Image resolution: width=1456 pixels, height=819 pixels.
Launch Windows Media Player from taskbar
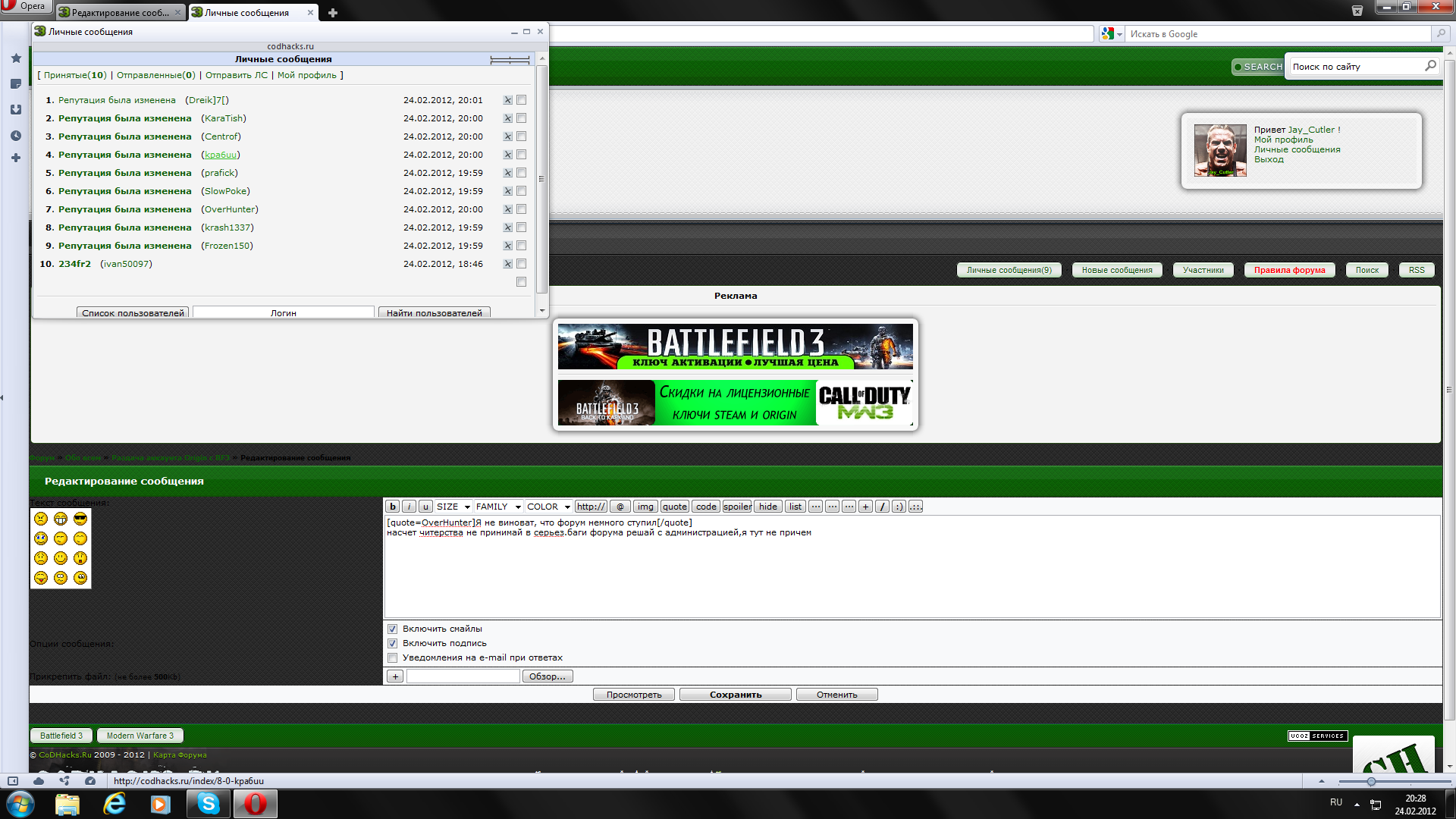[x=161, y=804]
